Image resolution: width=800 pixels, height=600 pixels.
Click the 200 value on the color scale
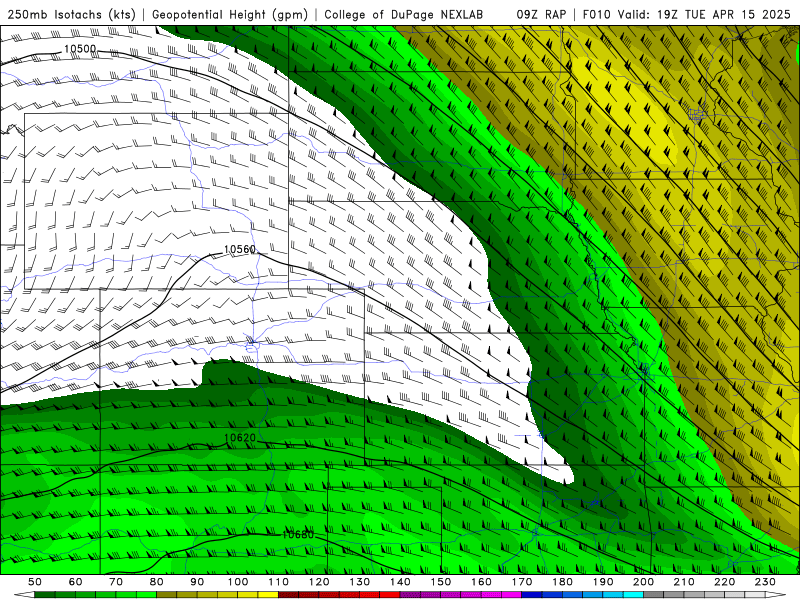point(644,582)
